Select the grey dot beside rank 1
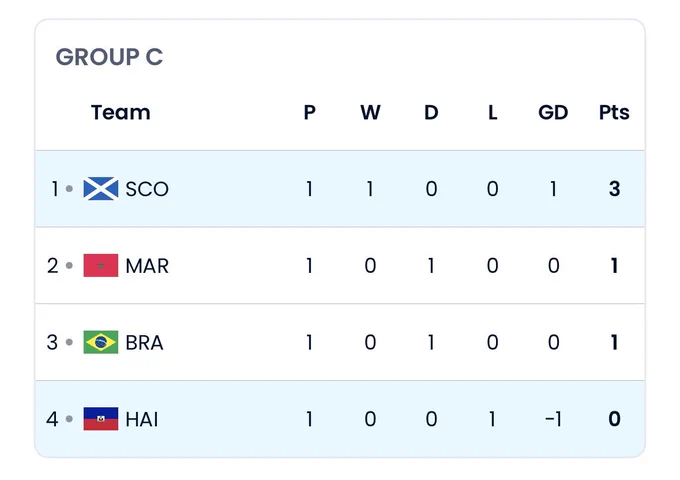680x480 pixels. tap(69, 189)
